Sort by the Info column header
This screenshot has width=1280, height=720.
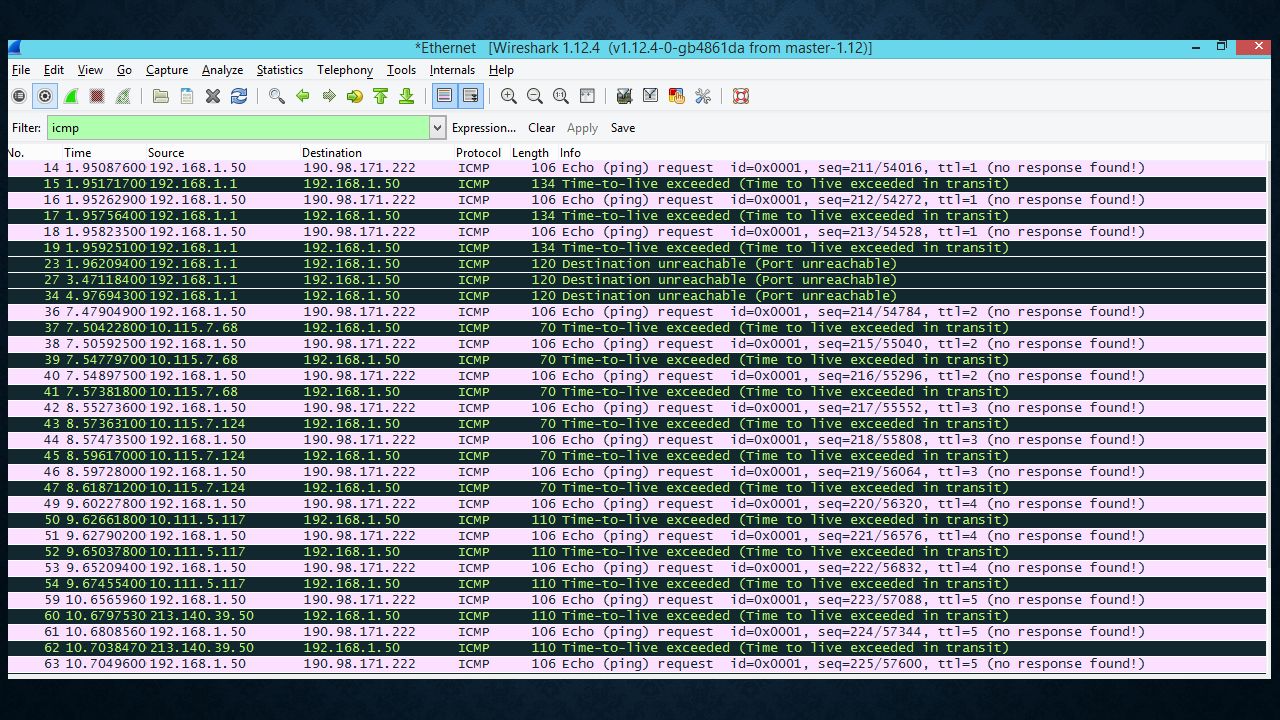[570, 153]
